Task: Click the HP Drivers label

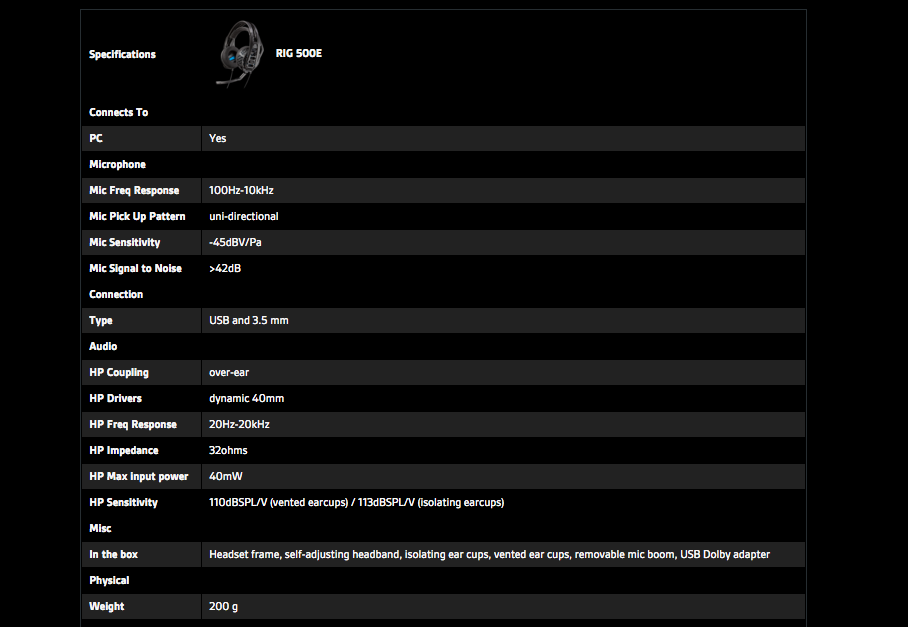Action: click(115, 398)
